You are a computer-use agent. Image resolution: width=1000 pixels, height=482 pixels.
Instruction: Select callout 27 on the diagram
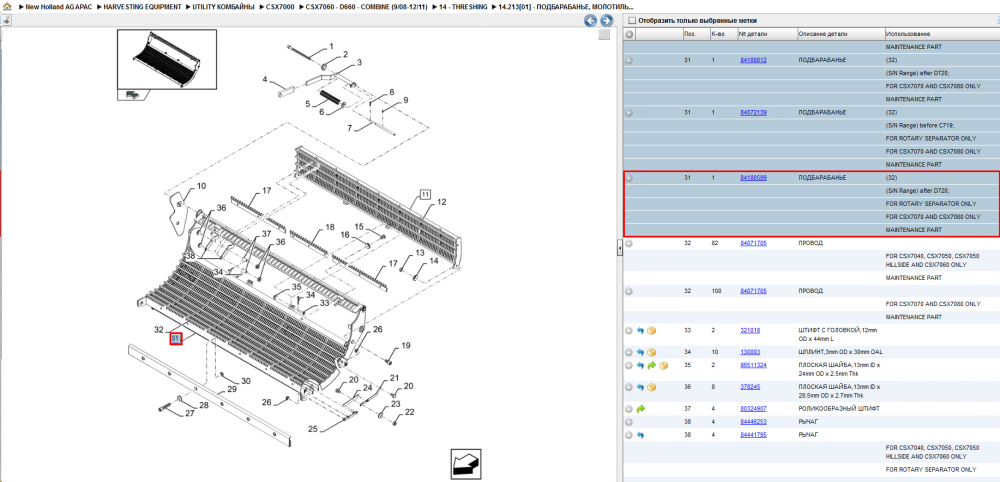[189, 414]
